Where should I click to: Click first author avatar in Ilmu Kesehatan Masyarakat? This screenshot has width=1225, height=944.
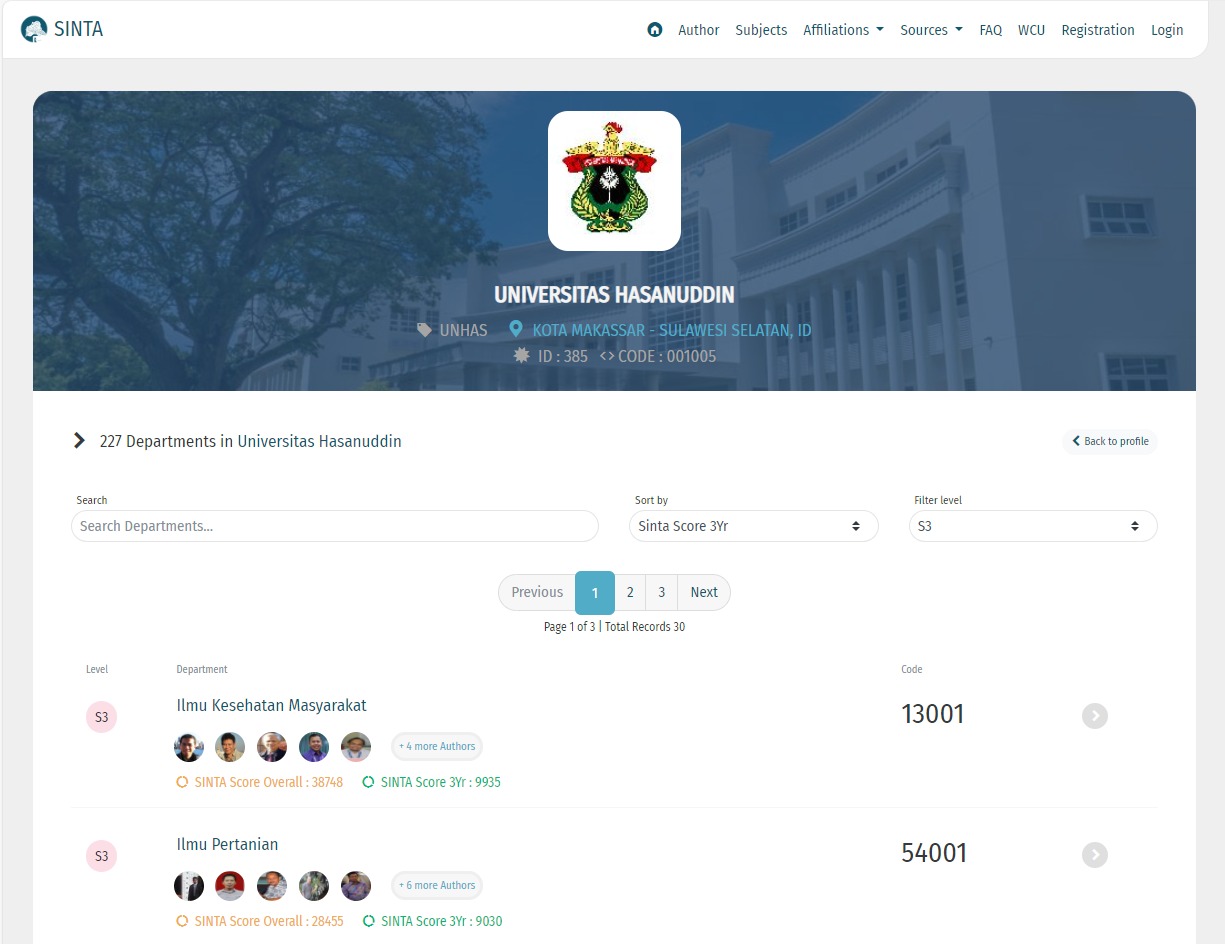(189, 747)
